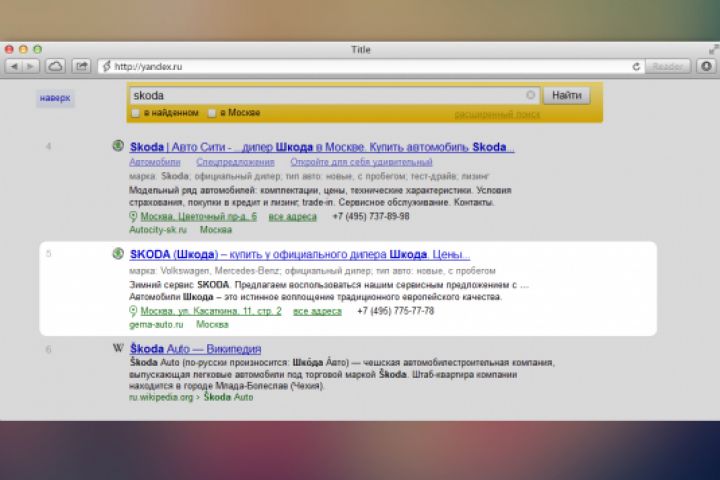This screenshot has height=480, width=720.
Task: Go back with the browser back arrow
Action: click(x=14, y=67)
